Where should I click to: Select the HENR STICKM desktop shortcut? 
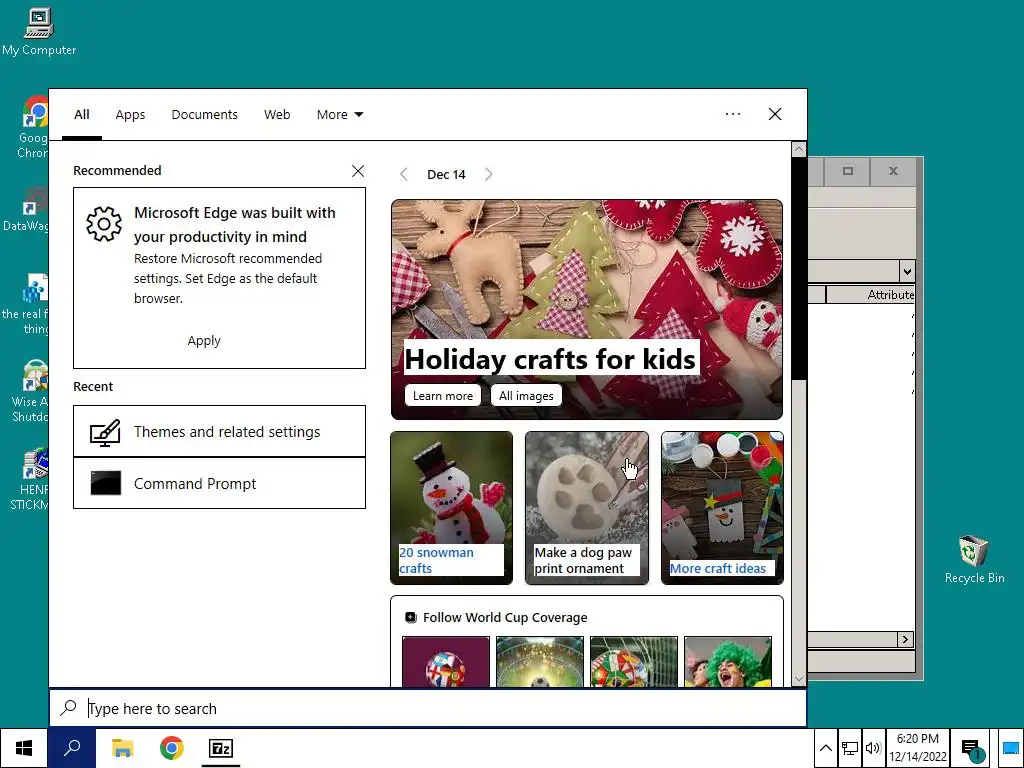pyautogui.click(x=30, y=479)
